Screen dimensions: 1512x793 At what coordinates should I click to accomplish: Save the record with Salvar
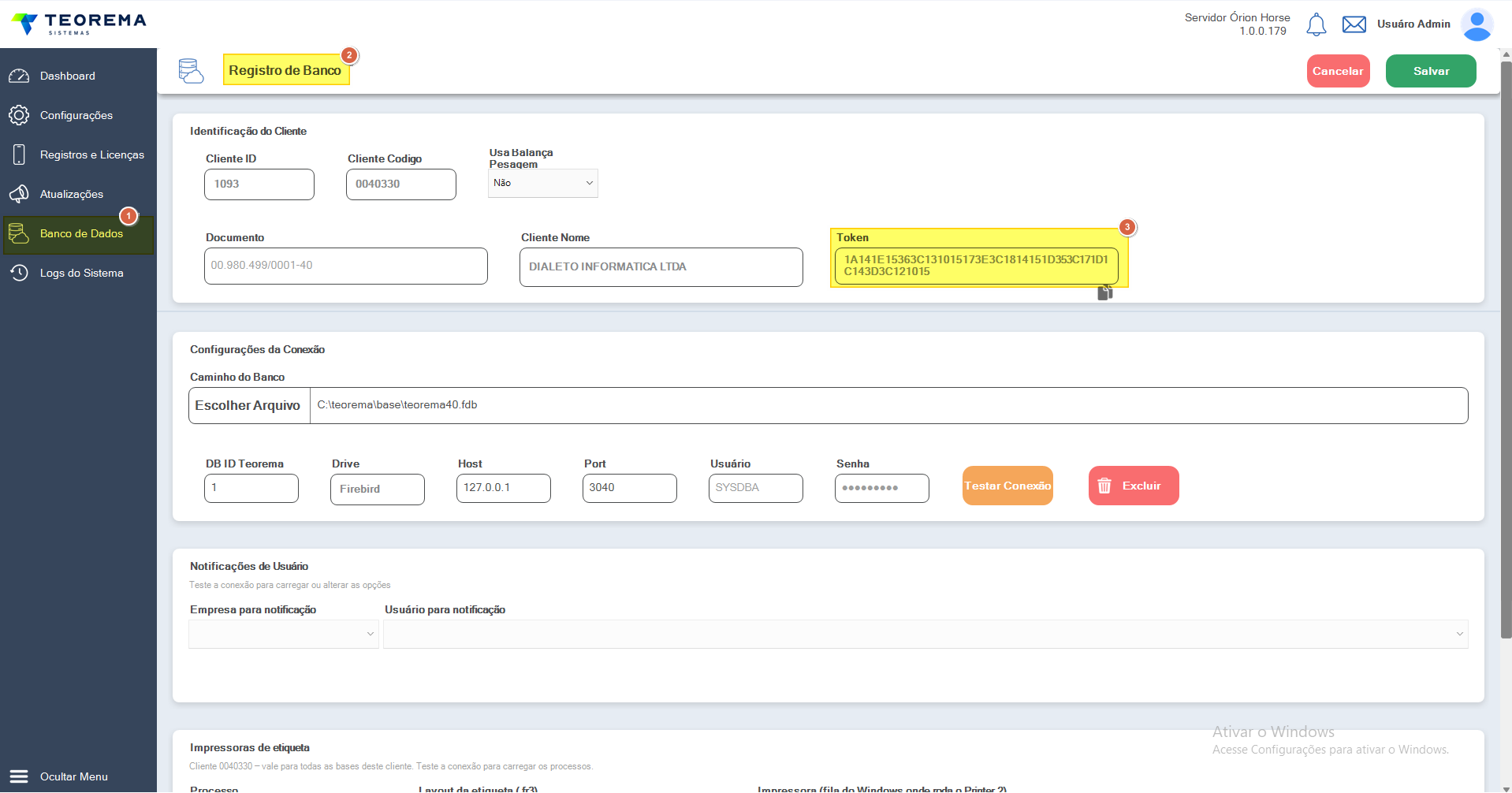pos(1431,71)
